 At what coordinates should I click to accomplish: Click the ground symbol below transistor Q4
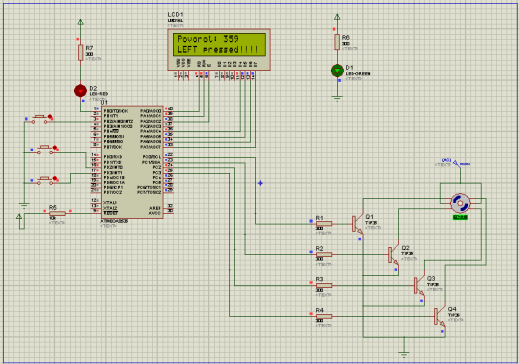[404, 354]
